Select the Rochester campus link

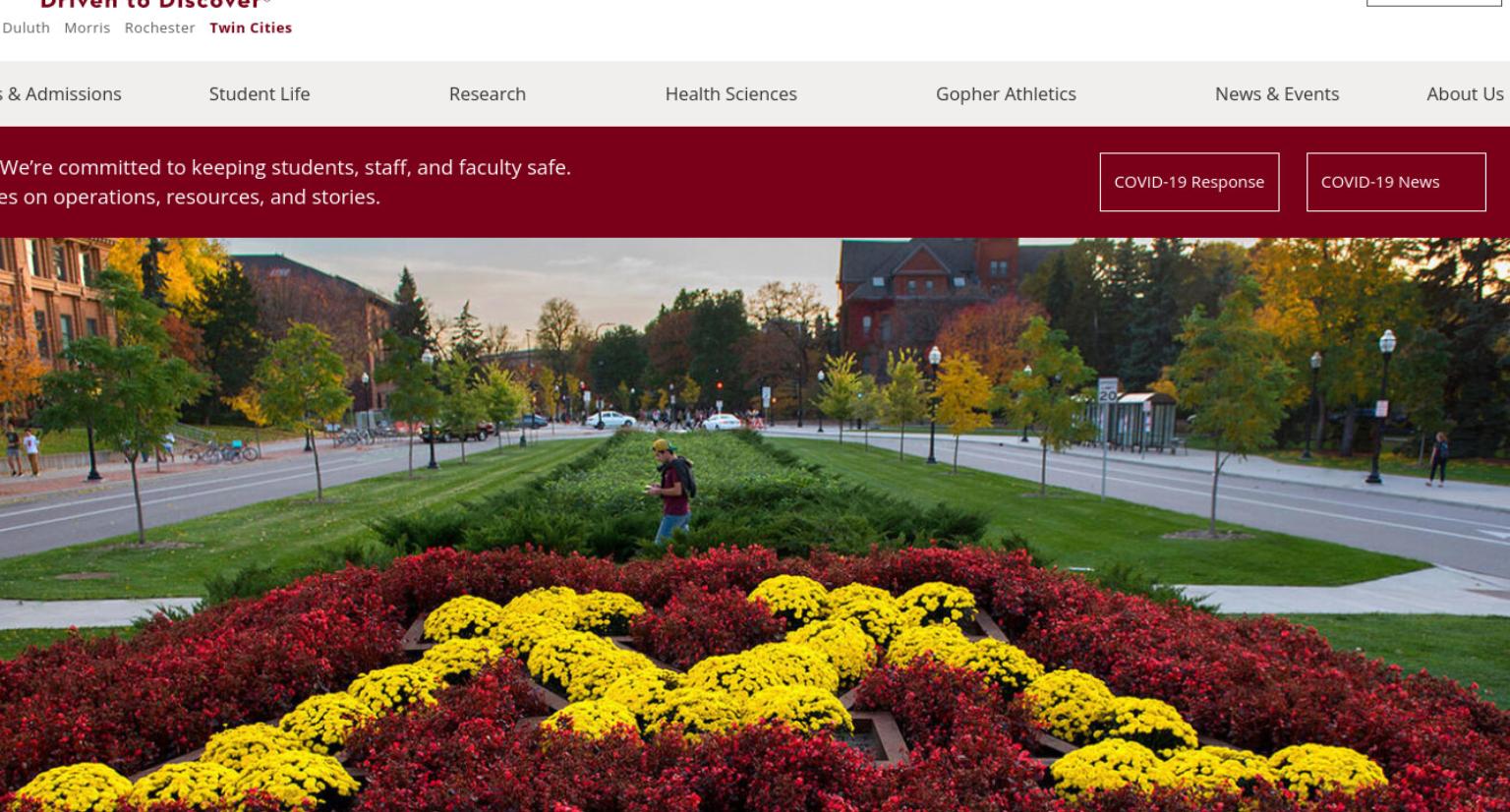(x=159, y=28)
